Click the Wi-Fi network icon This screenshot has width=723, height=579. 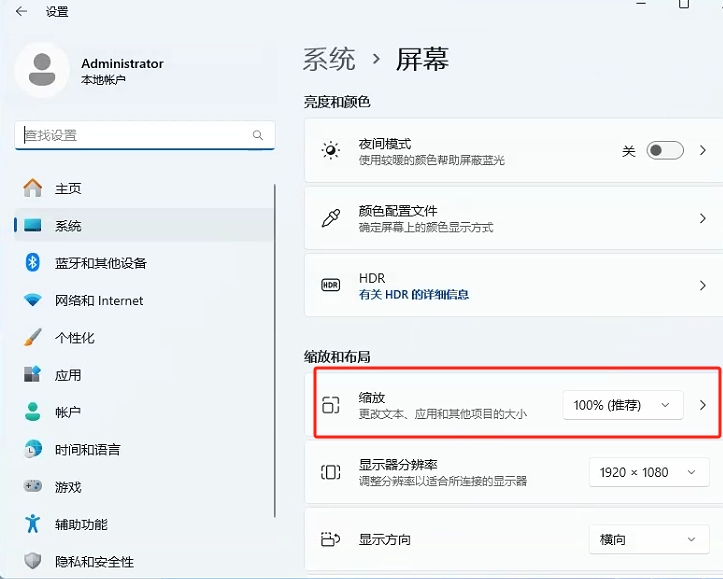[x=32, y=300]
